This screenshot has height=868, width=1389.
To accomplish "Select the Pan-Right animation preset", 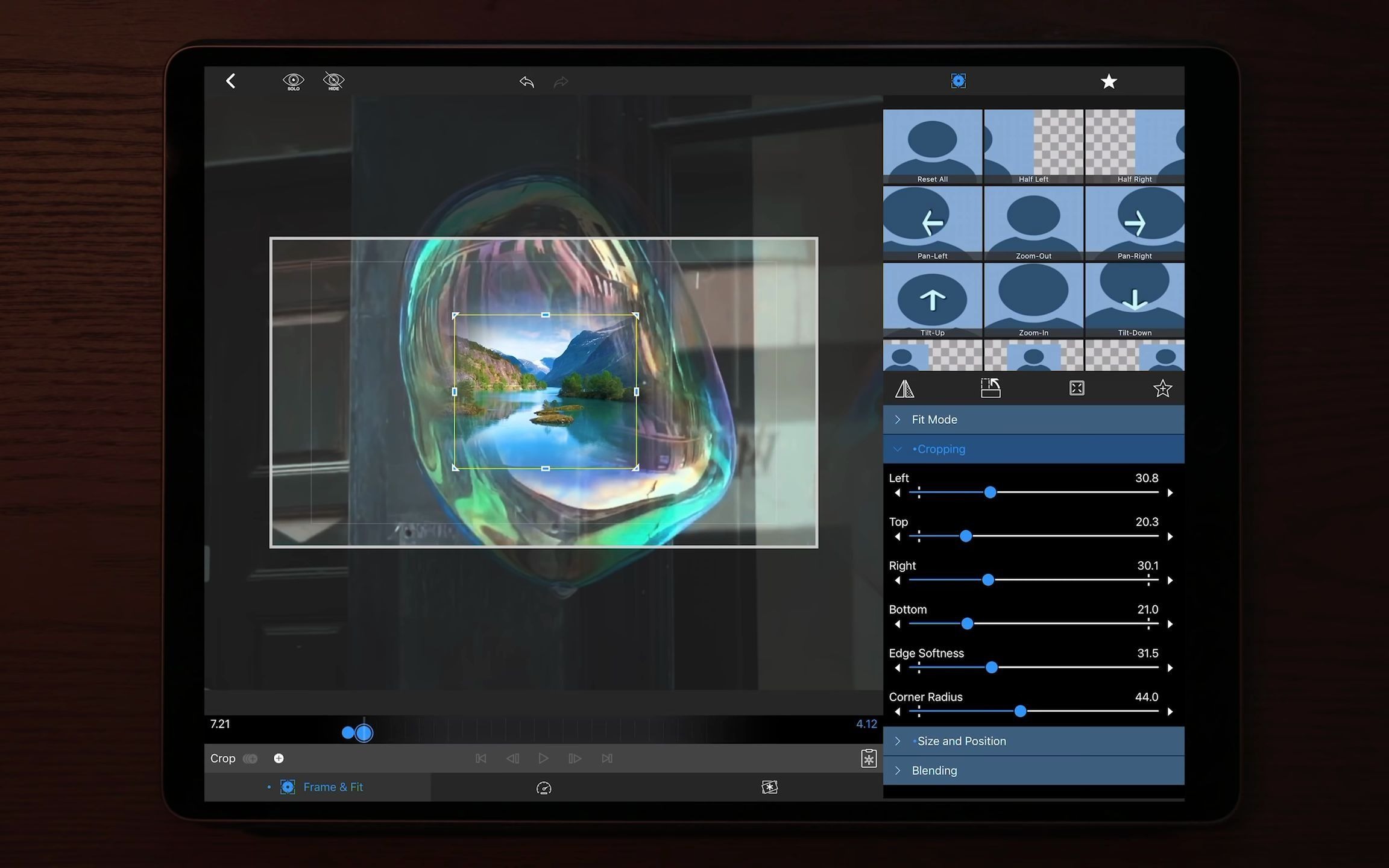I will tap(1134, 222).
